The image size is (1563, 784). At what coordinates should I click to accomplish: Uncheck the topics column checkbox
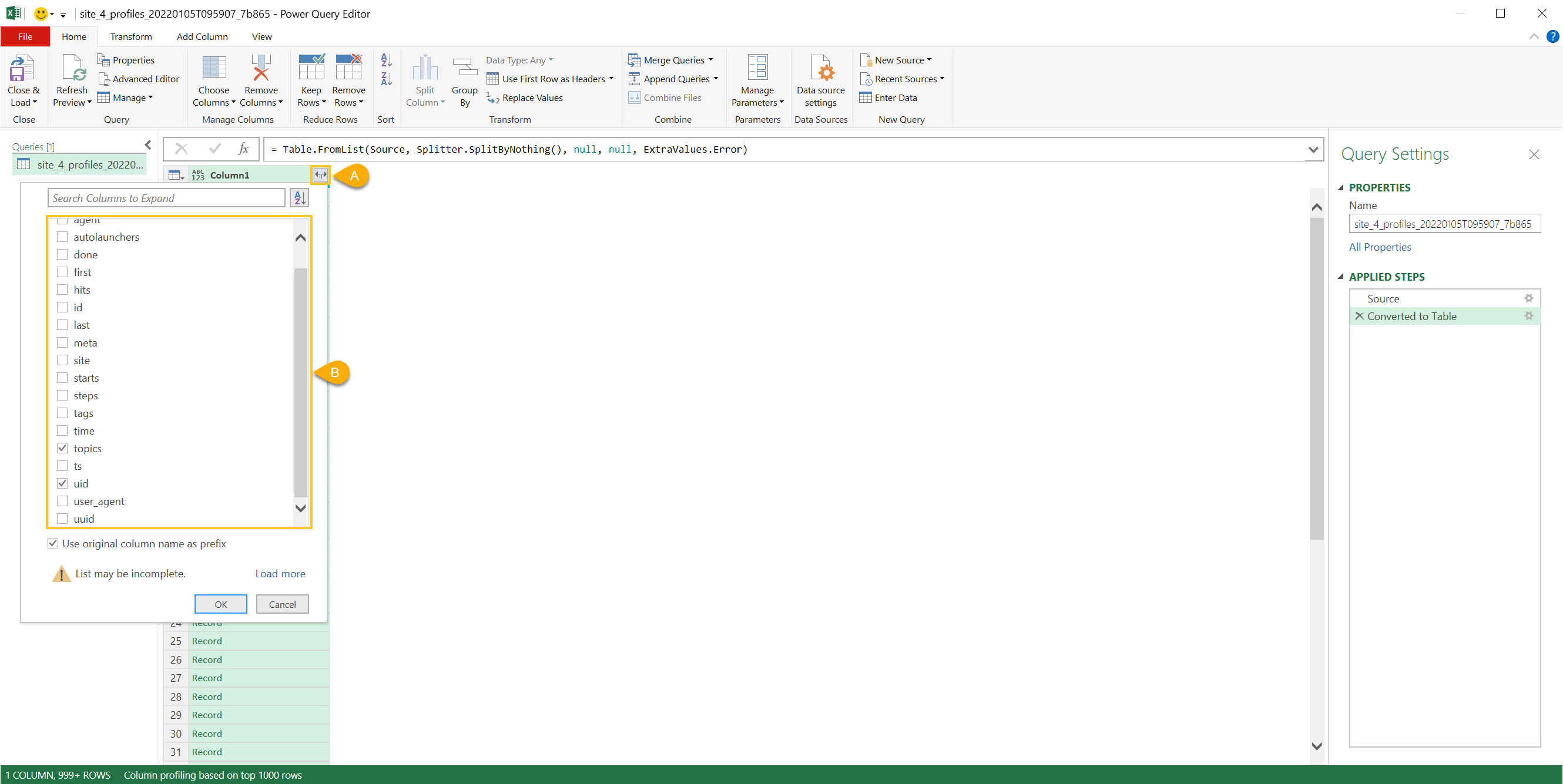pyautogui.click(x=62, y=448)
